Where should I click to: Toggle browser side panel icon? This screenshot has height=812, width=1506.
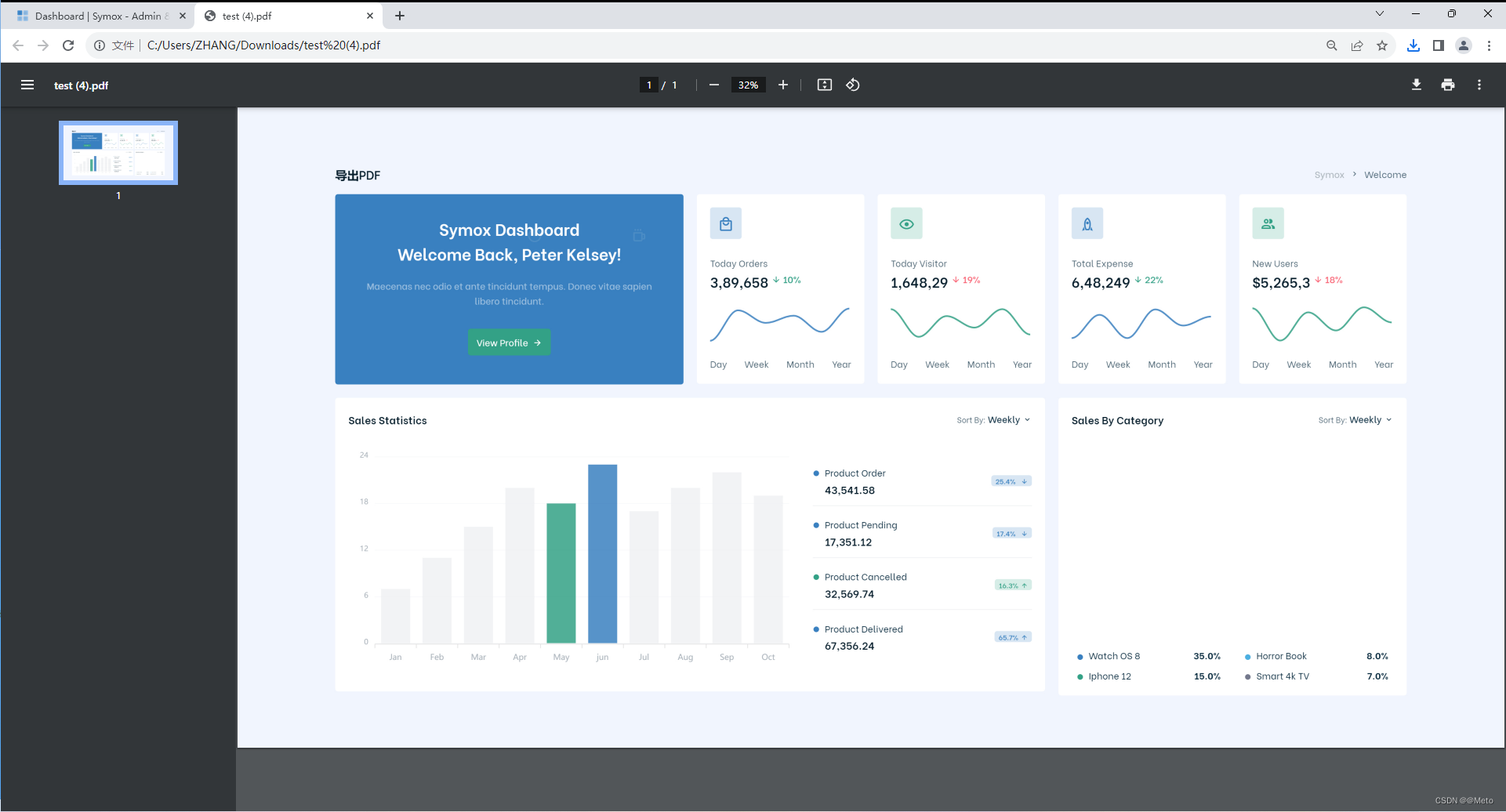click(1439, 45)
